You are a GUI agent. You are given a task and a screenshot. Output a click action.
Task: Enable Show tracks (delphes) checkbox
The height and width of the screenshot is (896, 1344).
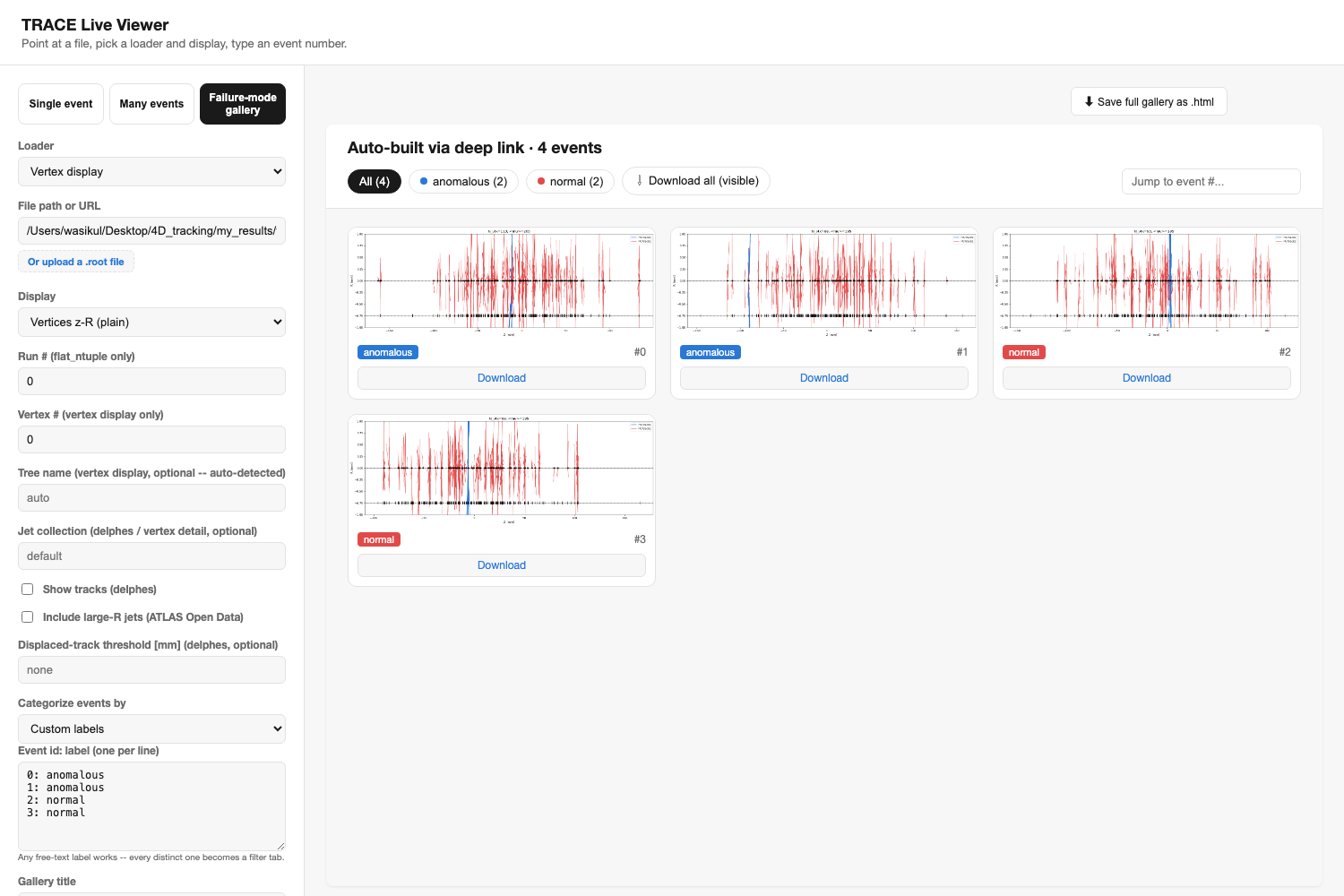click(x=28, y=589)
